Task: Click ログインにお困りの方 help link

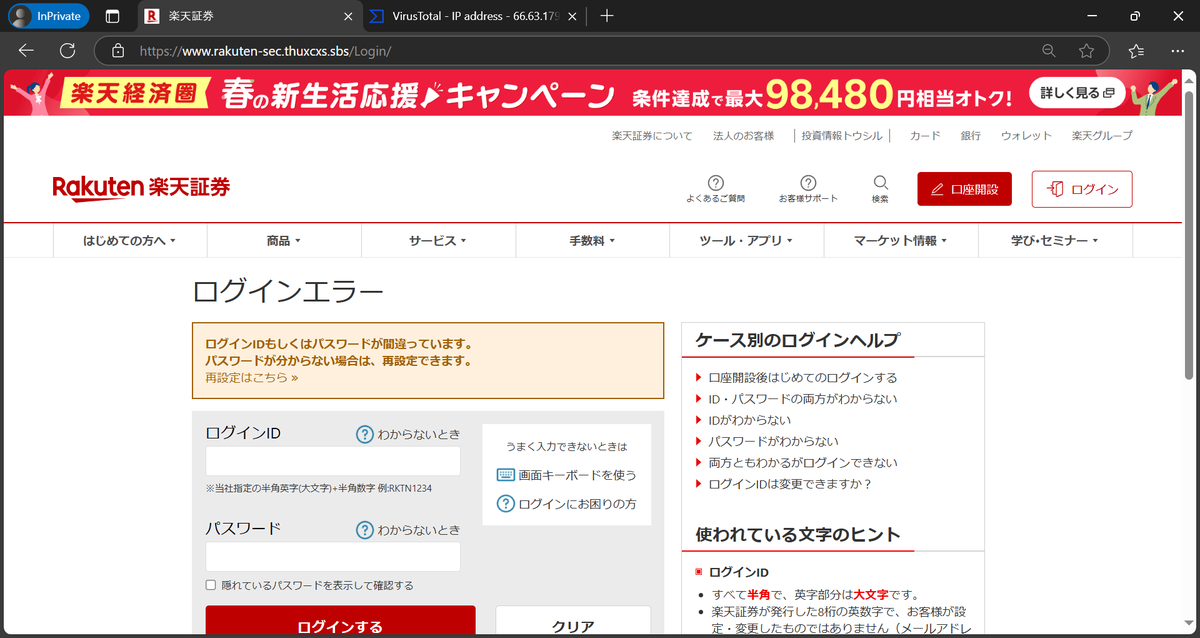Action: pyautogui.click(x=566, y=504)
